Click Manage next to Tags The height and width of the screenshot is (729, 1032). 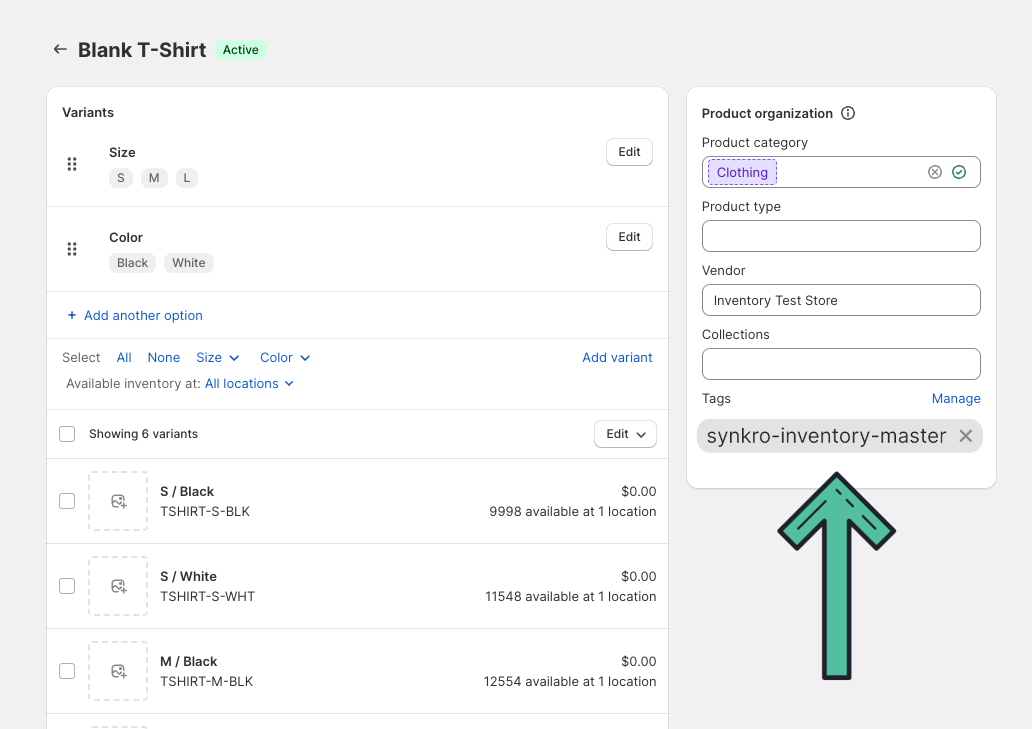tap(955, 398)
